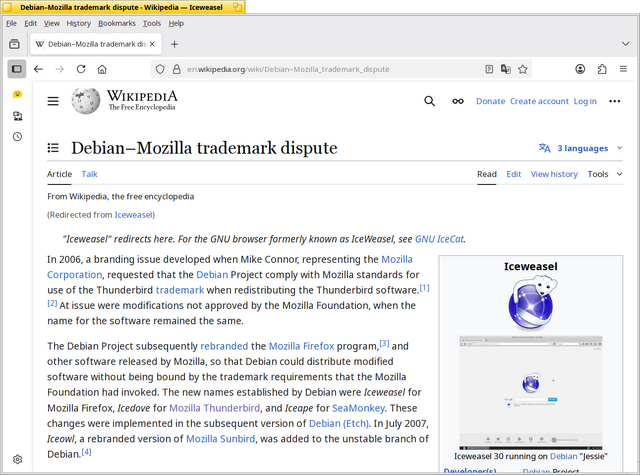Click the Create account link
The height and width of the screenshot is (475, 640).
539,101
